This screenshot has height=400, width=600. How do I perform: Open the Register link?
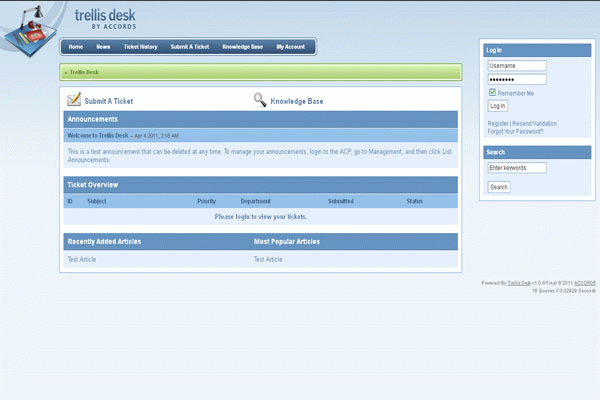tap(498, 124)
